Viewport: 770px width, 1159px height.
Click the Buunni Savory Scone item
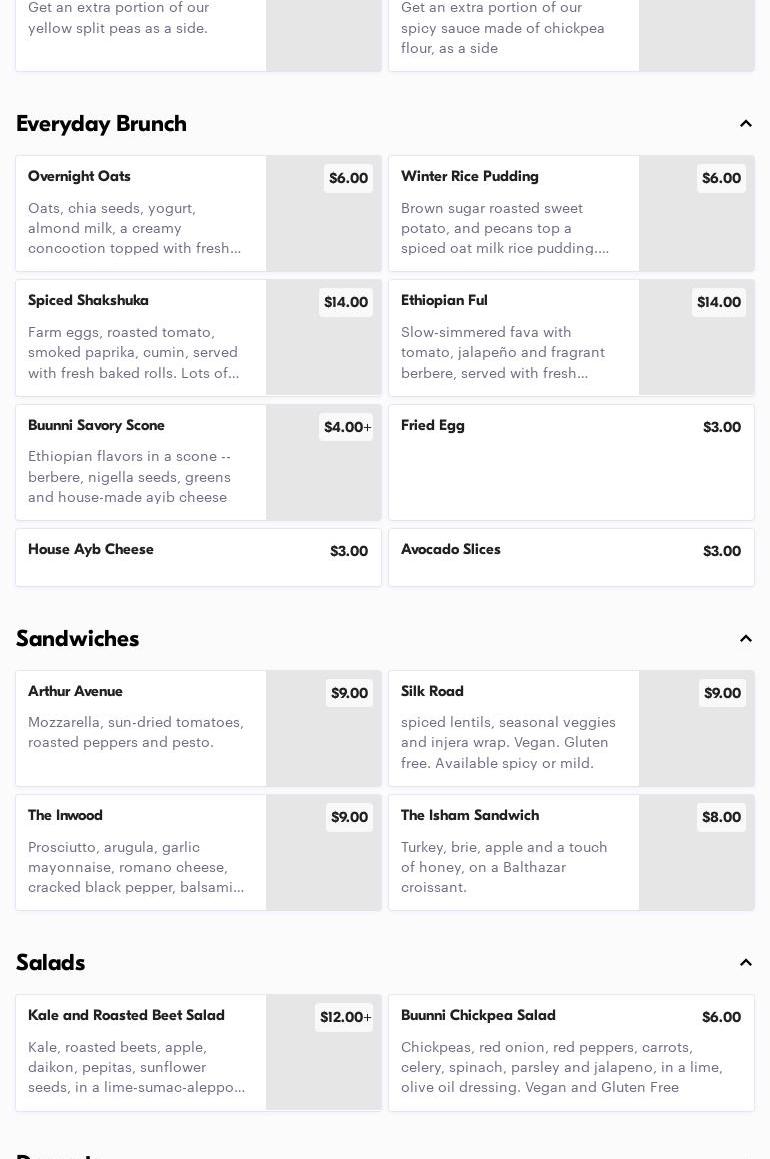click(x=198, y=462)
